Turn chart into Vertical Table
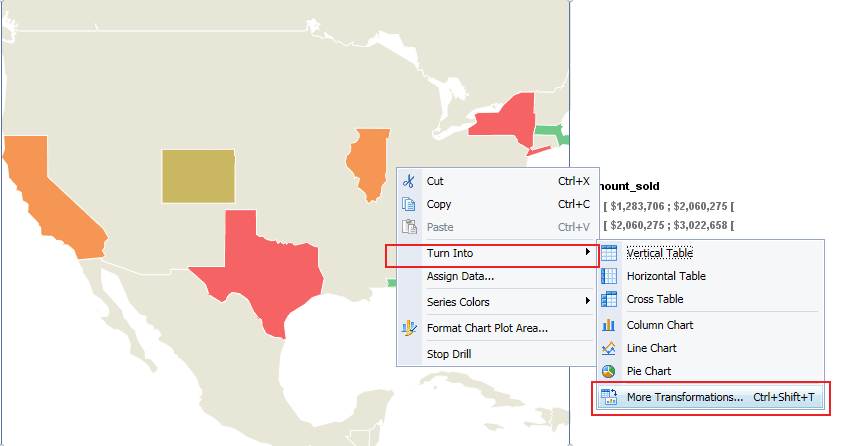855x446 pixels. [711, 253]
